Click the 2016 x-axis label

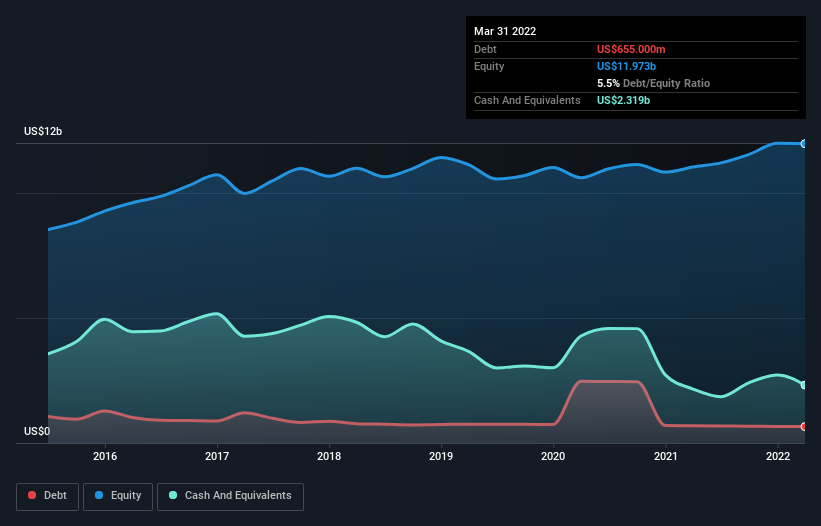[x=105, y=456]
